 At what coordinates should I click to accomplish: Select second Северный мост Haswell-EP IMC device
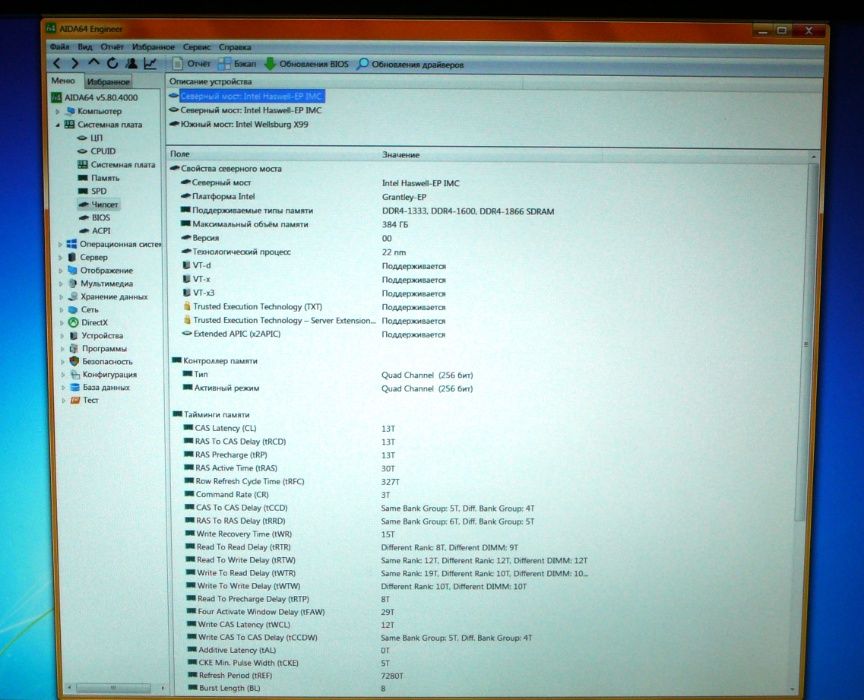click(246, 110)
